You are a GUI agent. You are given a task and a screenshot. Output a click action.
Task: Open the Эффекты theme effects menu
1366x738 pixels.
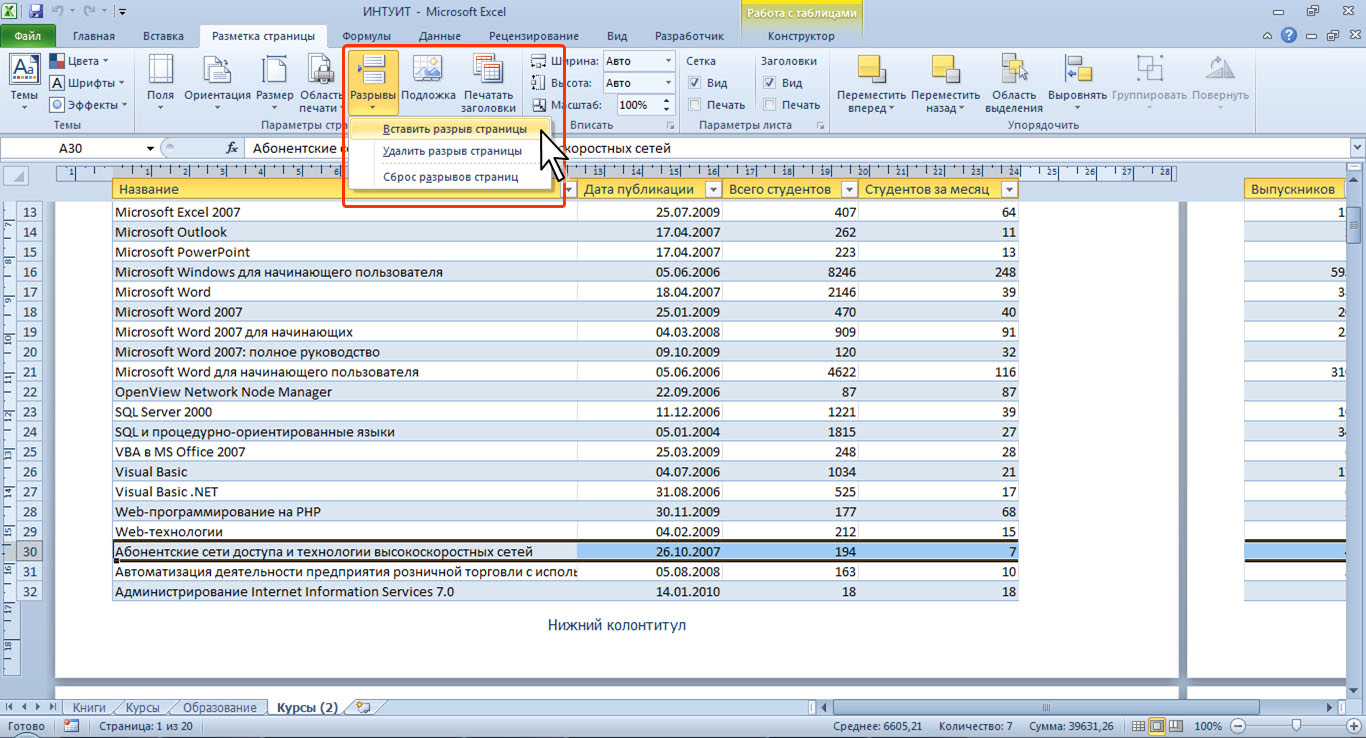(x=89, y=105)
